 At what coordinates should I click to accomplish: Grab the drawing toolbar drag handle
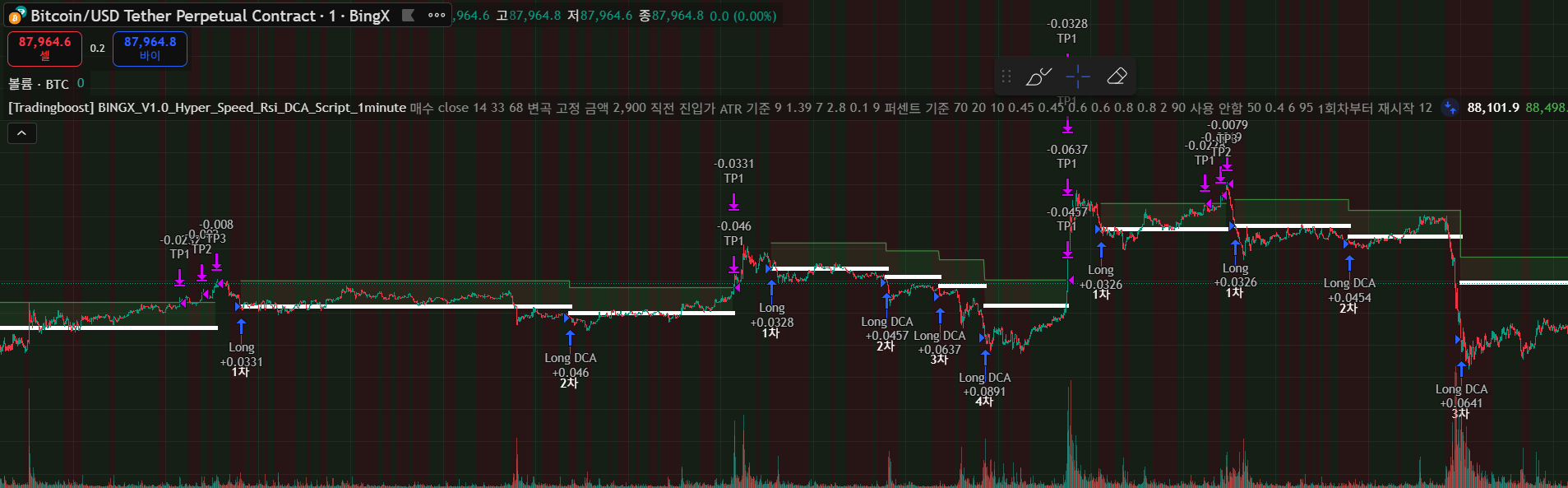click(x=1006, y=77)
